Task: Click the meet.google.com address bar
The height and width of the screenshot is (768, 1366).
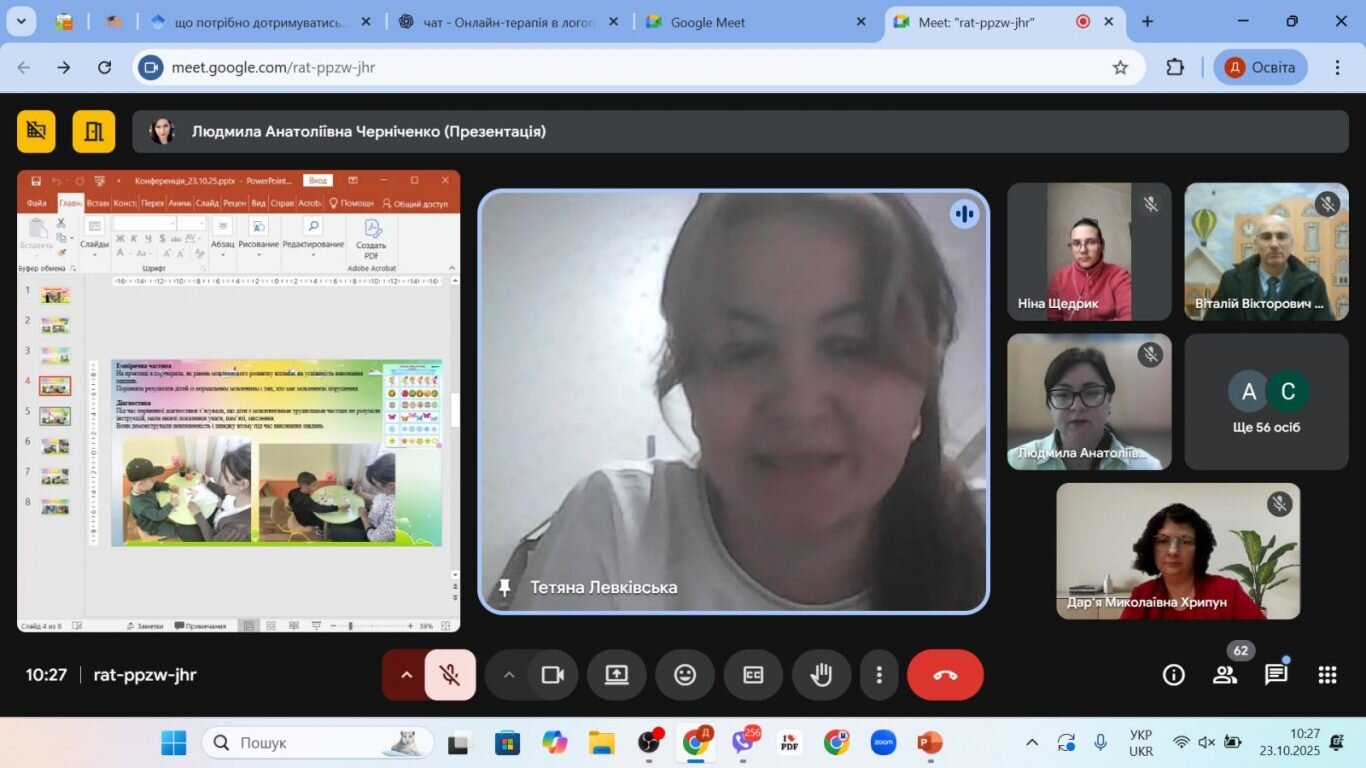Action: tap(620, 67)
